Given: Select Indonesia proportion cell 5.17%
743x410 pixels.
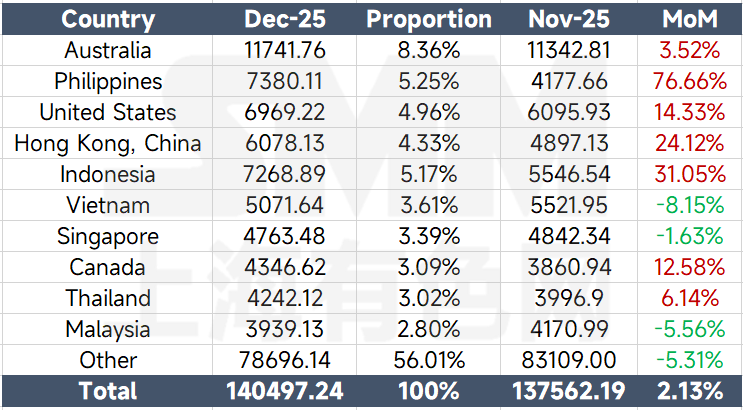Looking at the screenshot, I should point(429,174).
